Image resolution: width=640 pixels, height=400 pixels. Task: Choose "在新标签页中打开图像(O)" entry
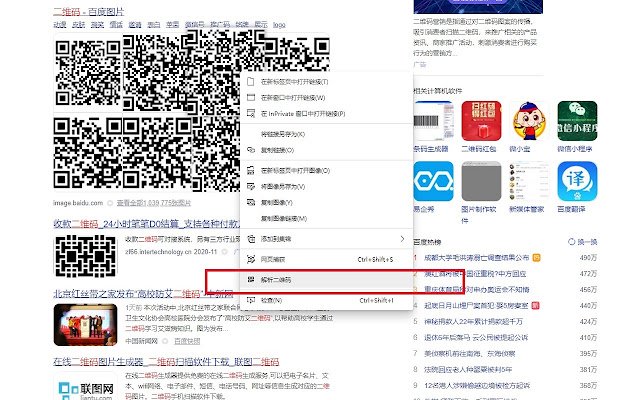click(327, 171)
